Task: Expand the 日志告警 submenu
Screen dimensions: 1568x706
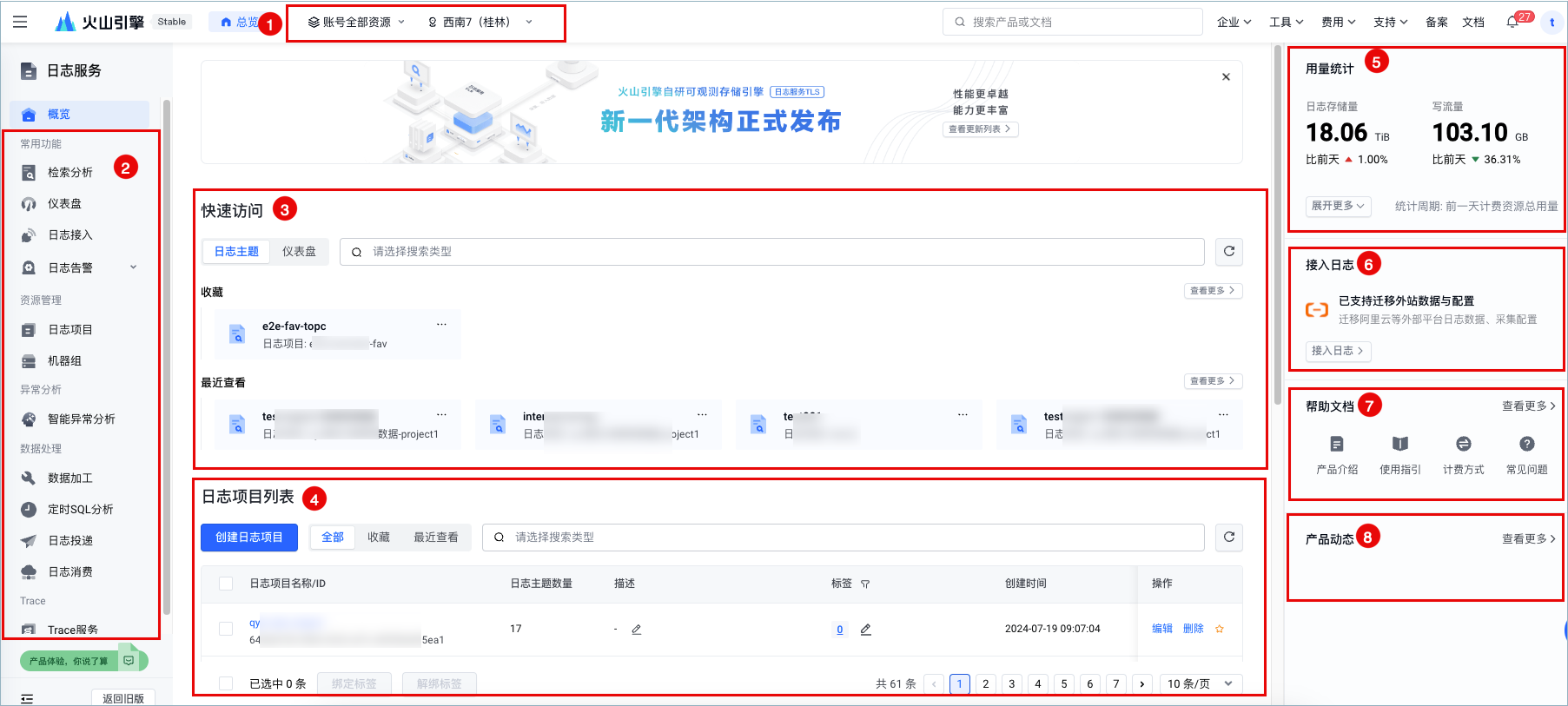Action: pos(133,267)
